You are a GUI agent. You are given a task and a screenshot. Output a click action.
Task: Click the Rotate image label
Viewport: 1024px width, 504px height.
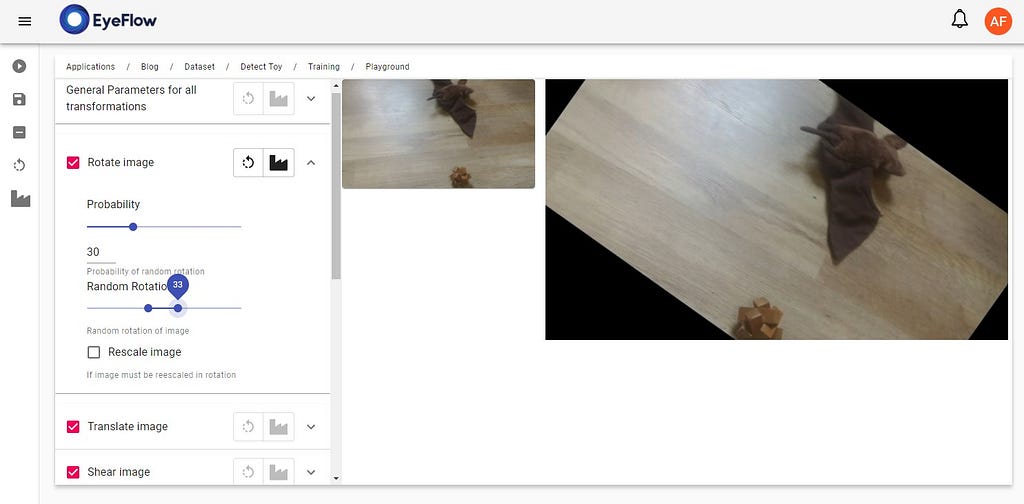pos(121,163)
